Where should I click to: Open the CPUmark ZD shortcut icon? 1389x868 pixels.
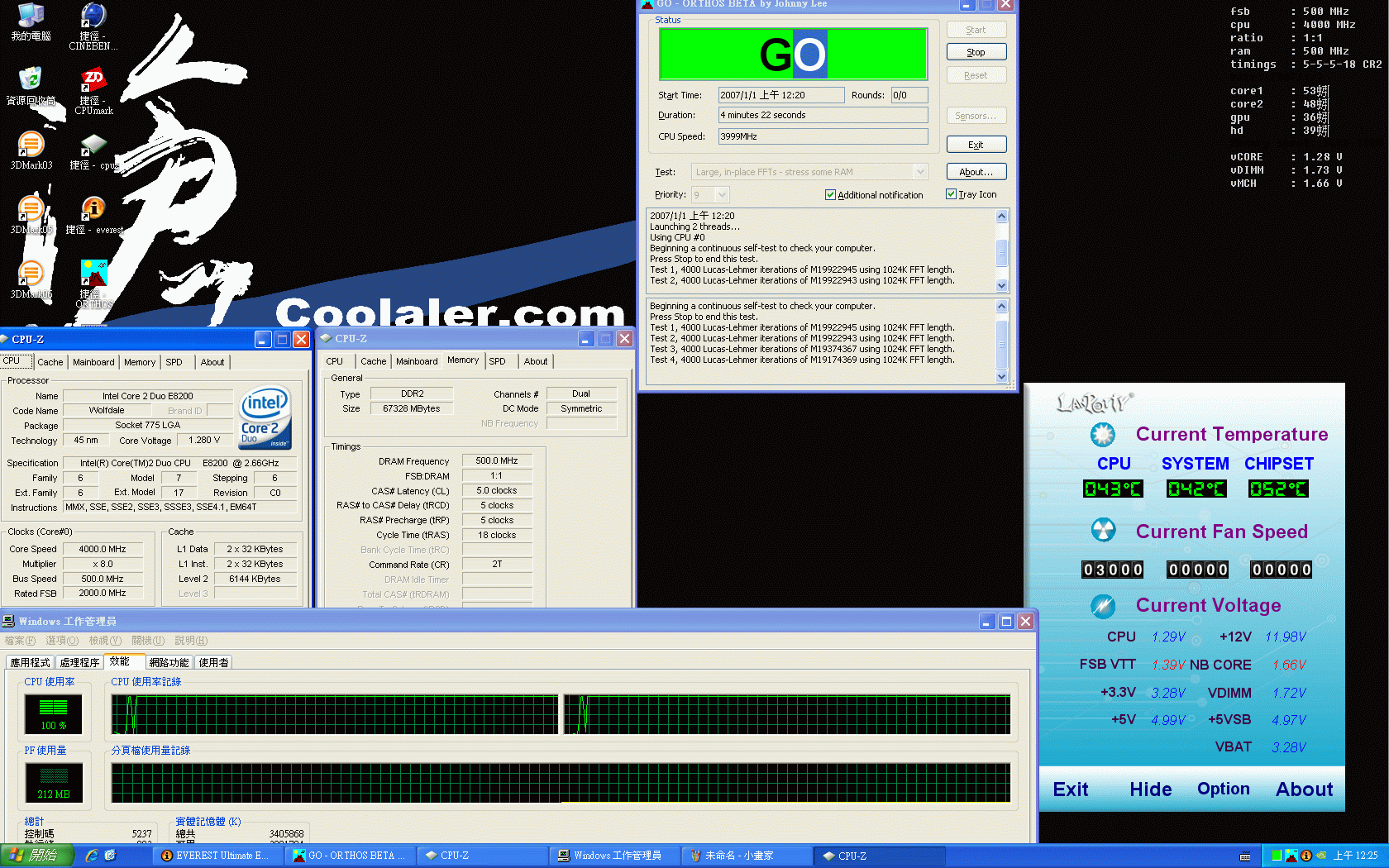tap(93, 79)
